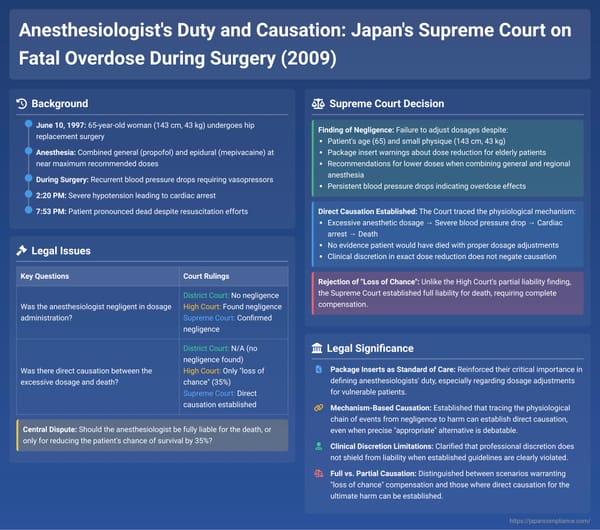The height and width of the screenshot is (530, 600).
Task: Click the document icon next to Package Inserts
Action: click(x=318, y=370)
